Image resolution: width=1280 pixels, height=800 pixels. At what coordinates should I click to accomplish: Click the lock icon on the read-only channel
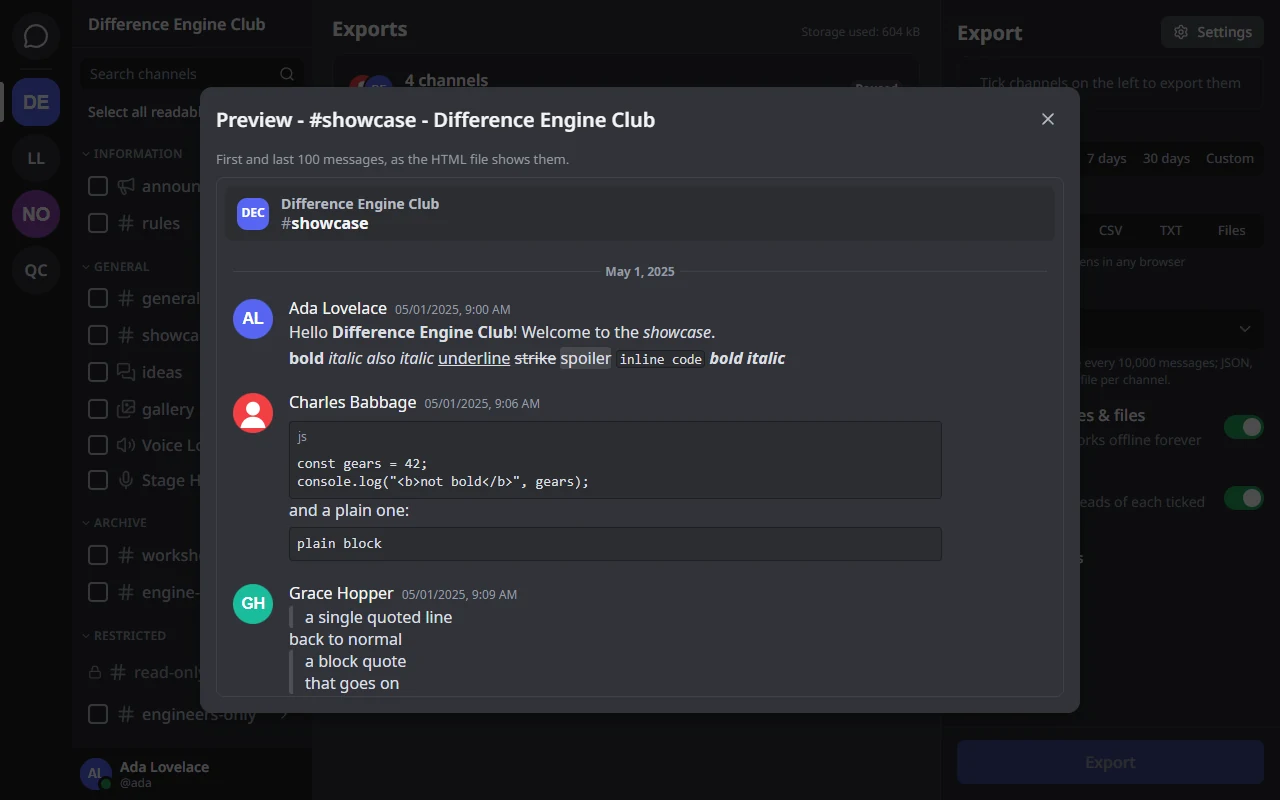[x=95, y=672]
